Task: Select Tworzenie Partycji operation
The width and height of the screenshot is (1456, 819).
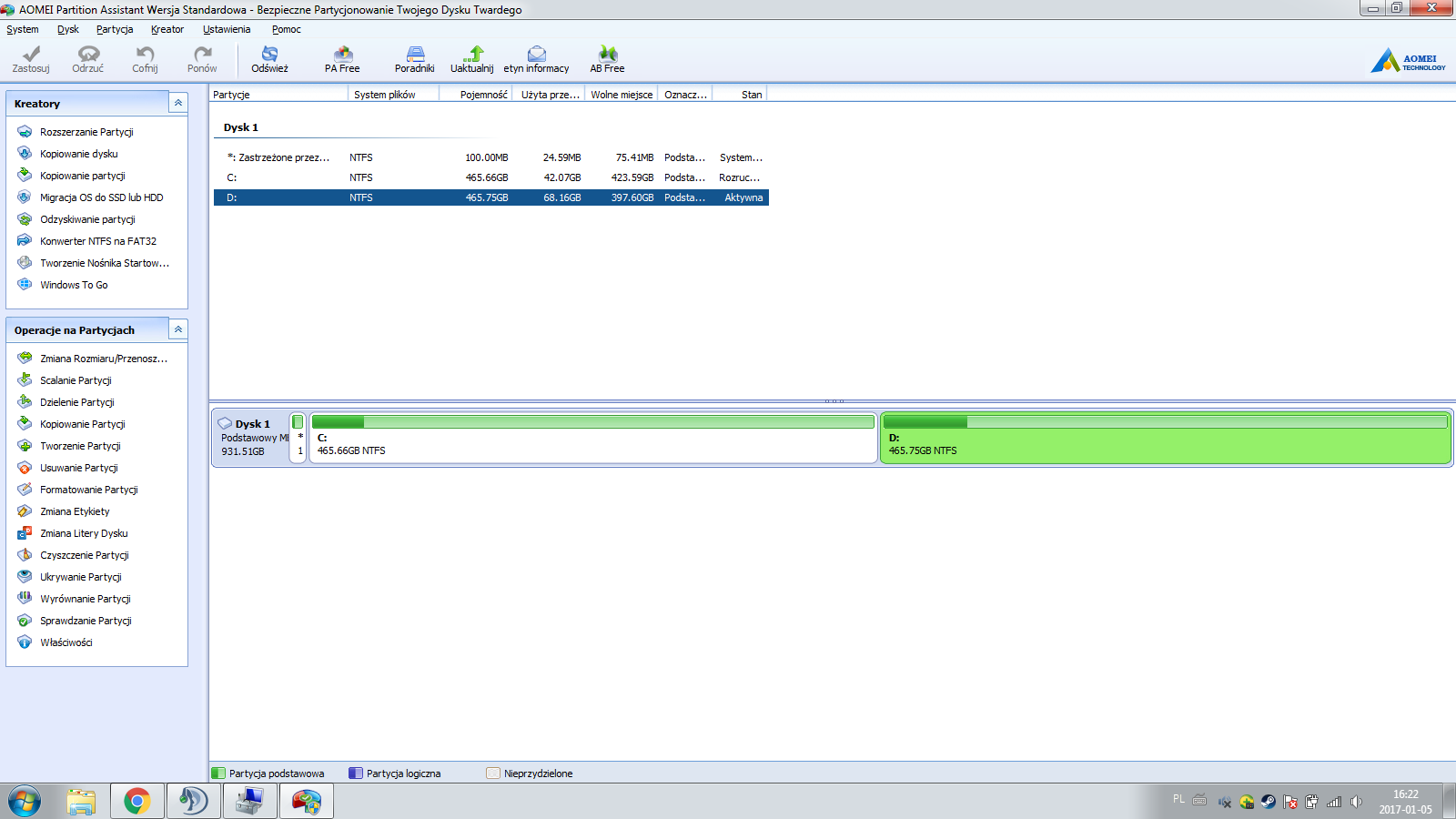Action: click(80, 446)
